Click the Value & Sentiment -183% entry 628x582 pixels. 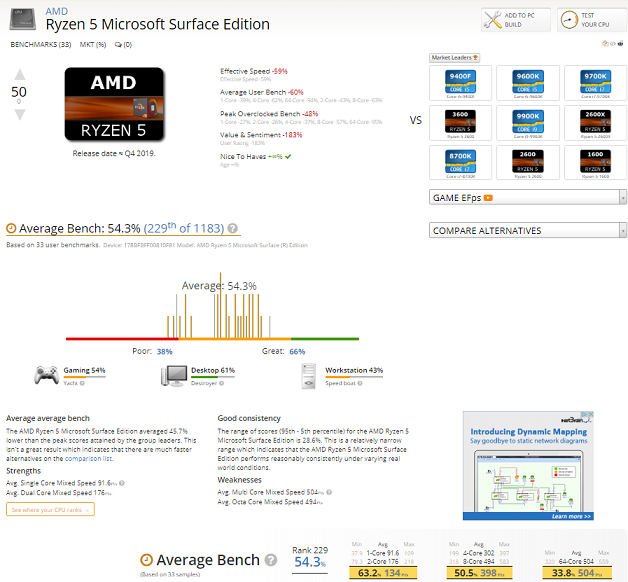click(261, 135)
